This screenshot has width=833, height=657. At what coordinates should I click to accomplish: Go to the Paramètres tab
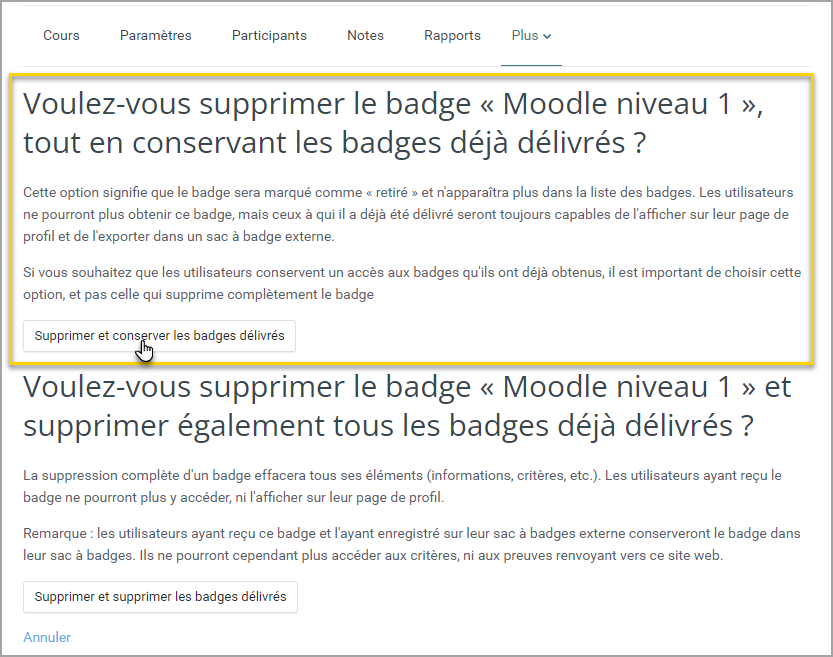click(156, 36)
